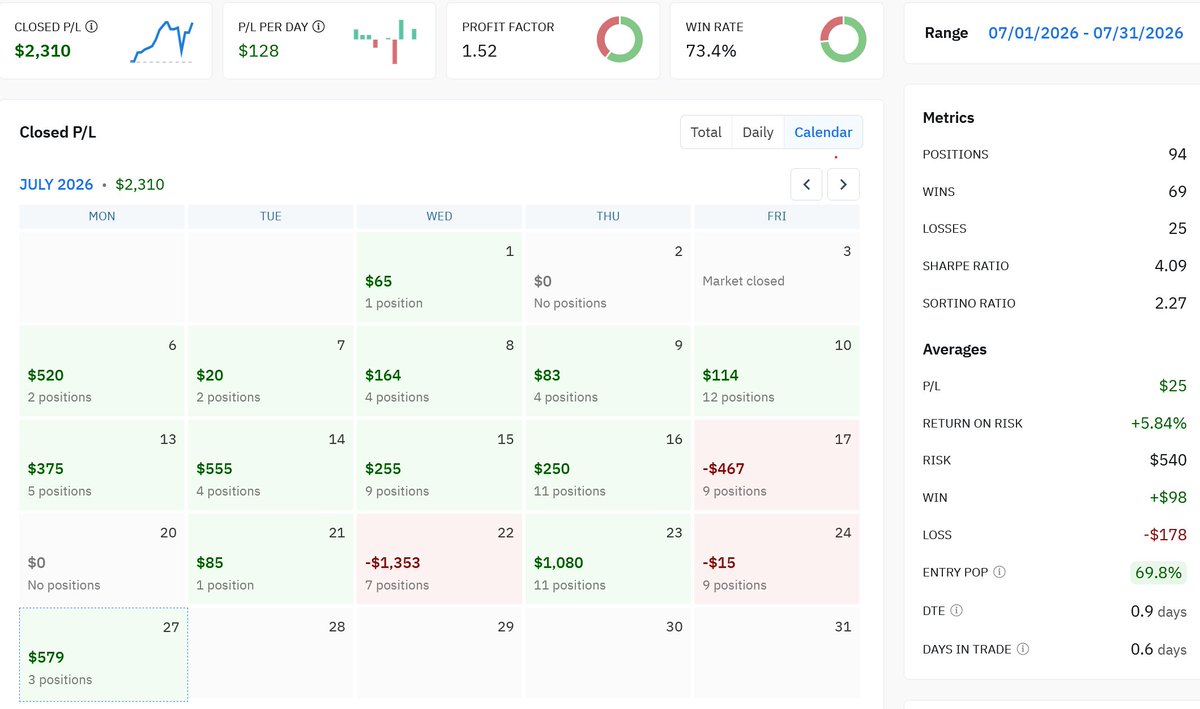
Task: Select July 7 day with $20 profit
Action: coord(271,371)
